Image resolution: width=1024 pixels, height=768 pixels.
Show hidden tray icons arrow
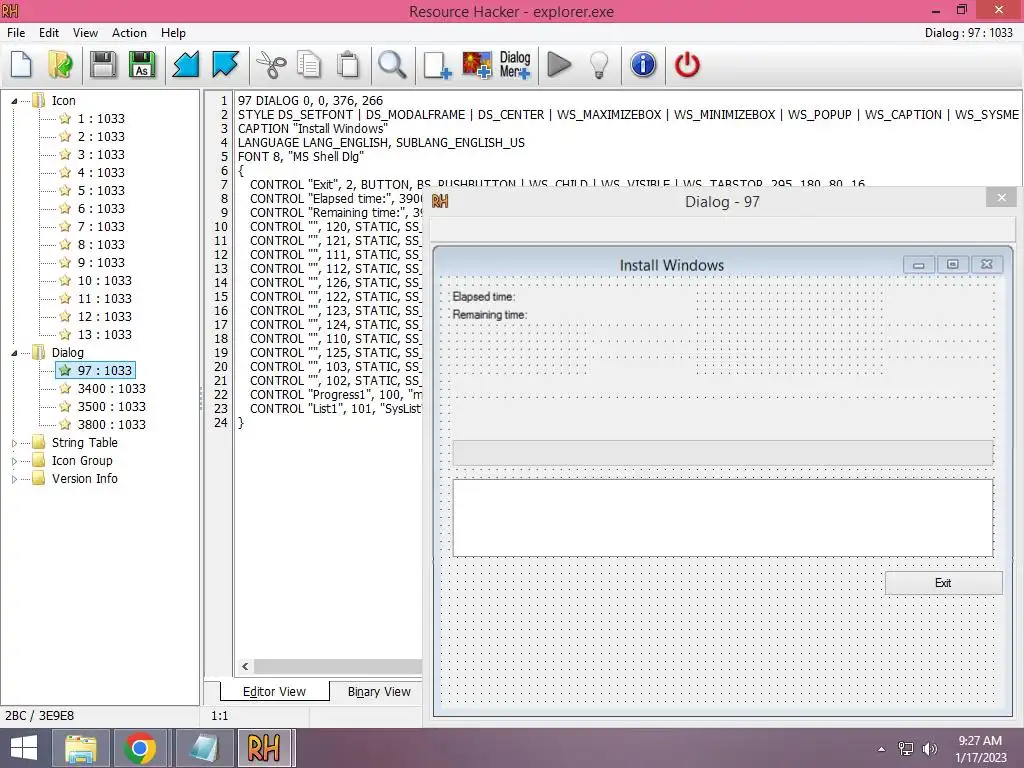[x=882, y=749]
